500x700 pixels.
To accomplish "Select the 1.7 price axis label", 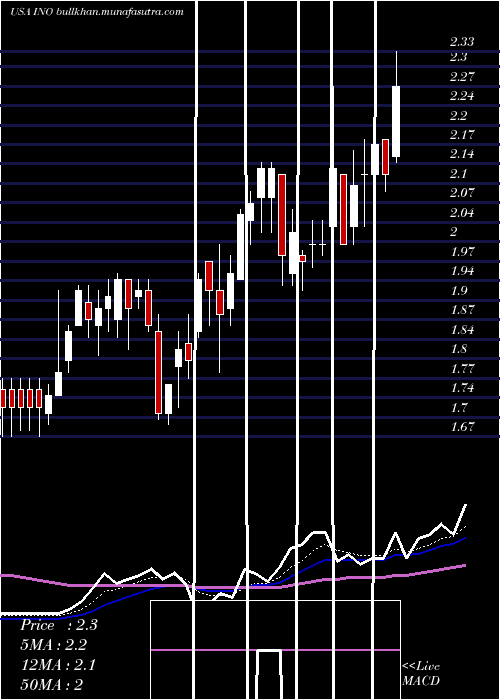I will pos(458,407).
